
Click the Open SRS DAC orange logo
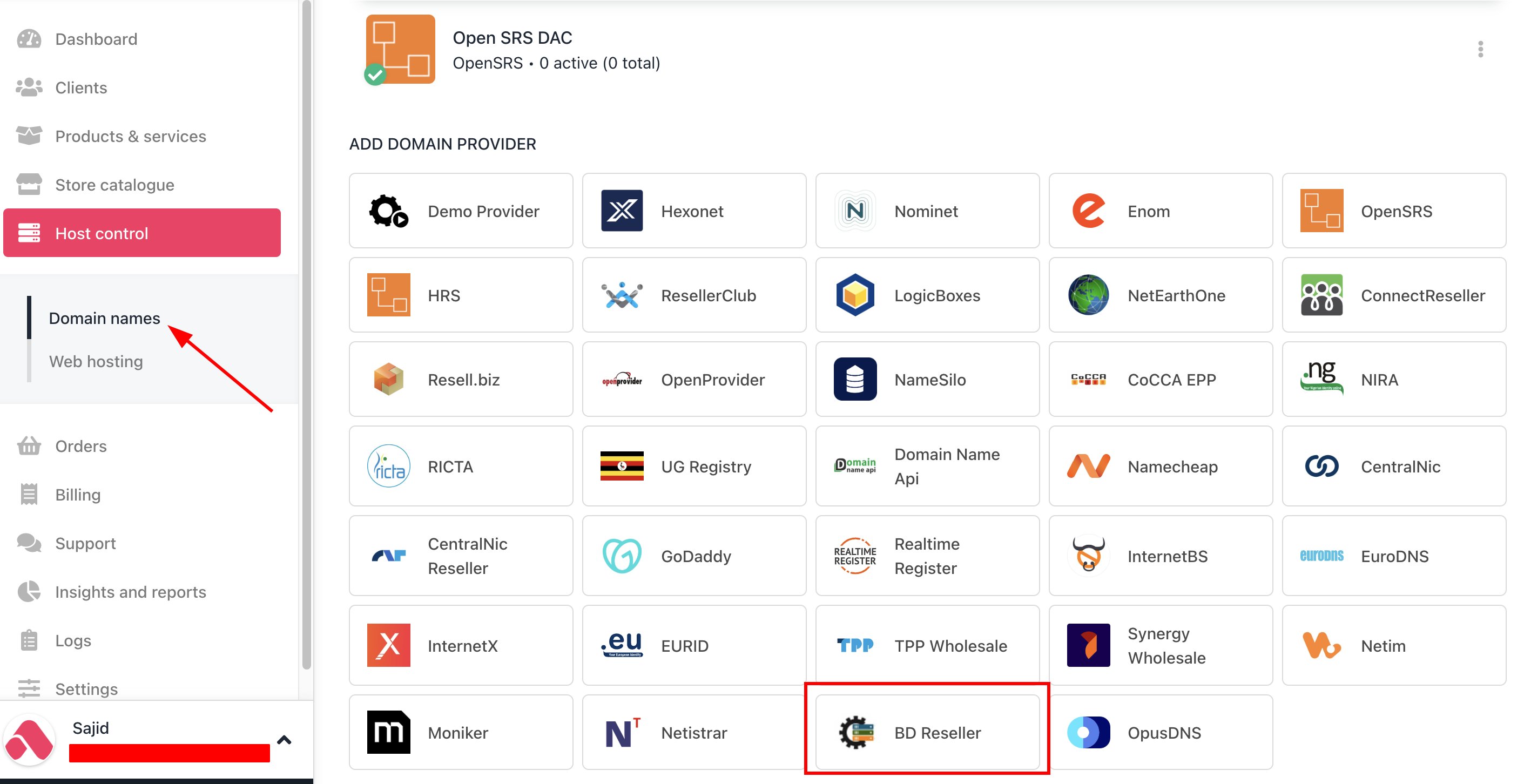tap(401, 49)
